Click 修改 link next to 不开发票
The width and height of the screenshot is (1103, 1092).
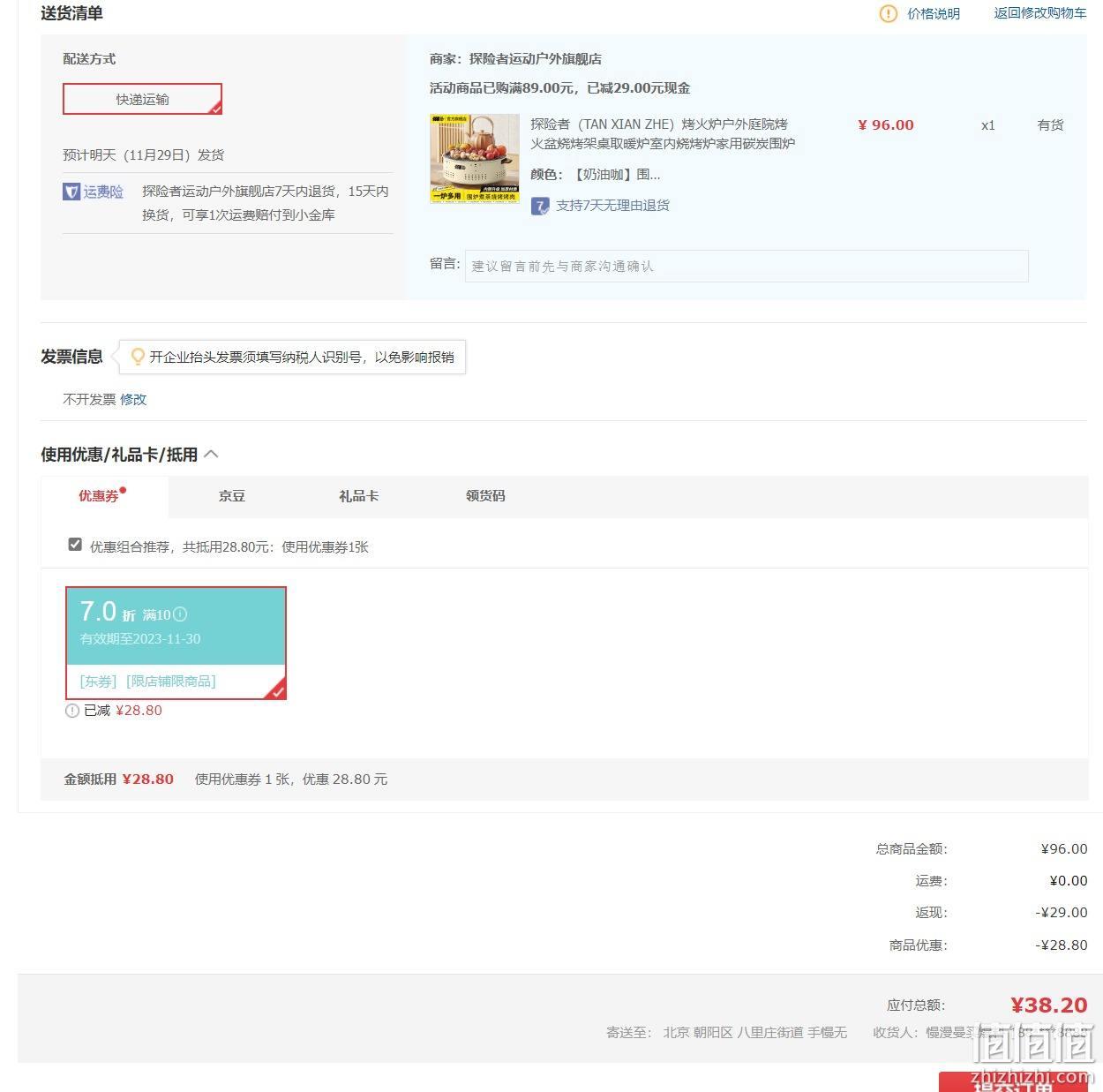coord(133,399)
